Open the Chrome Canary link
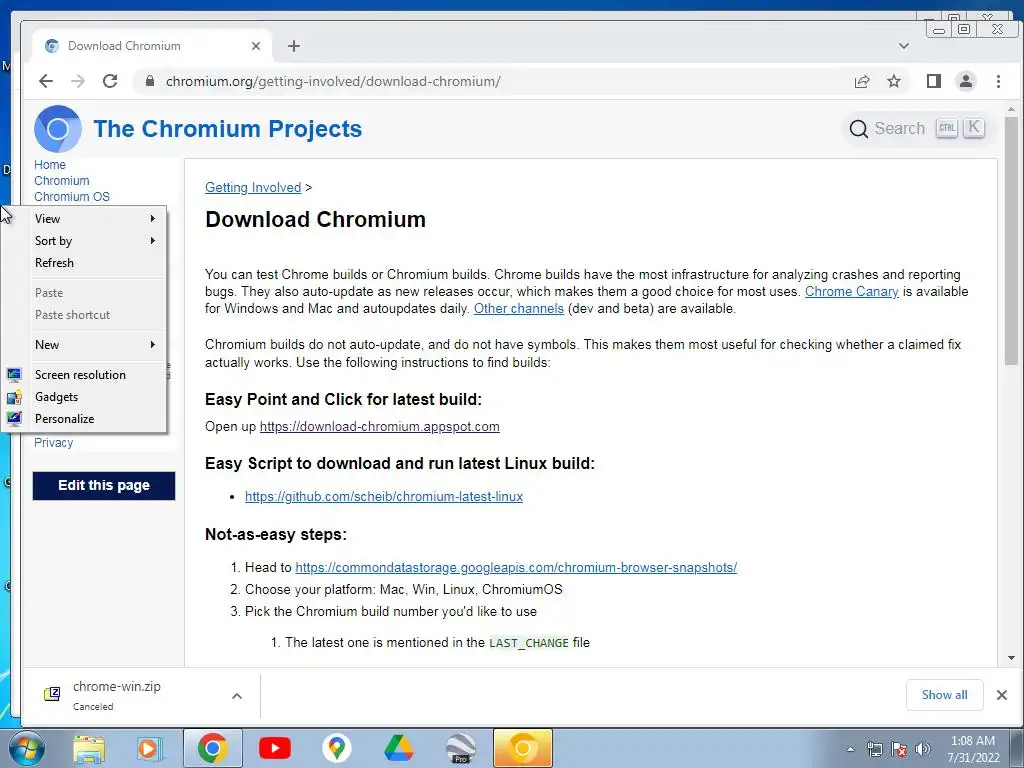 click(x=852, y=291)
